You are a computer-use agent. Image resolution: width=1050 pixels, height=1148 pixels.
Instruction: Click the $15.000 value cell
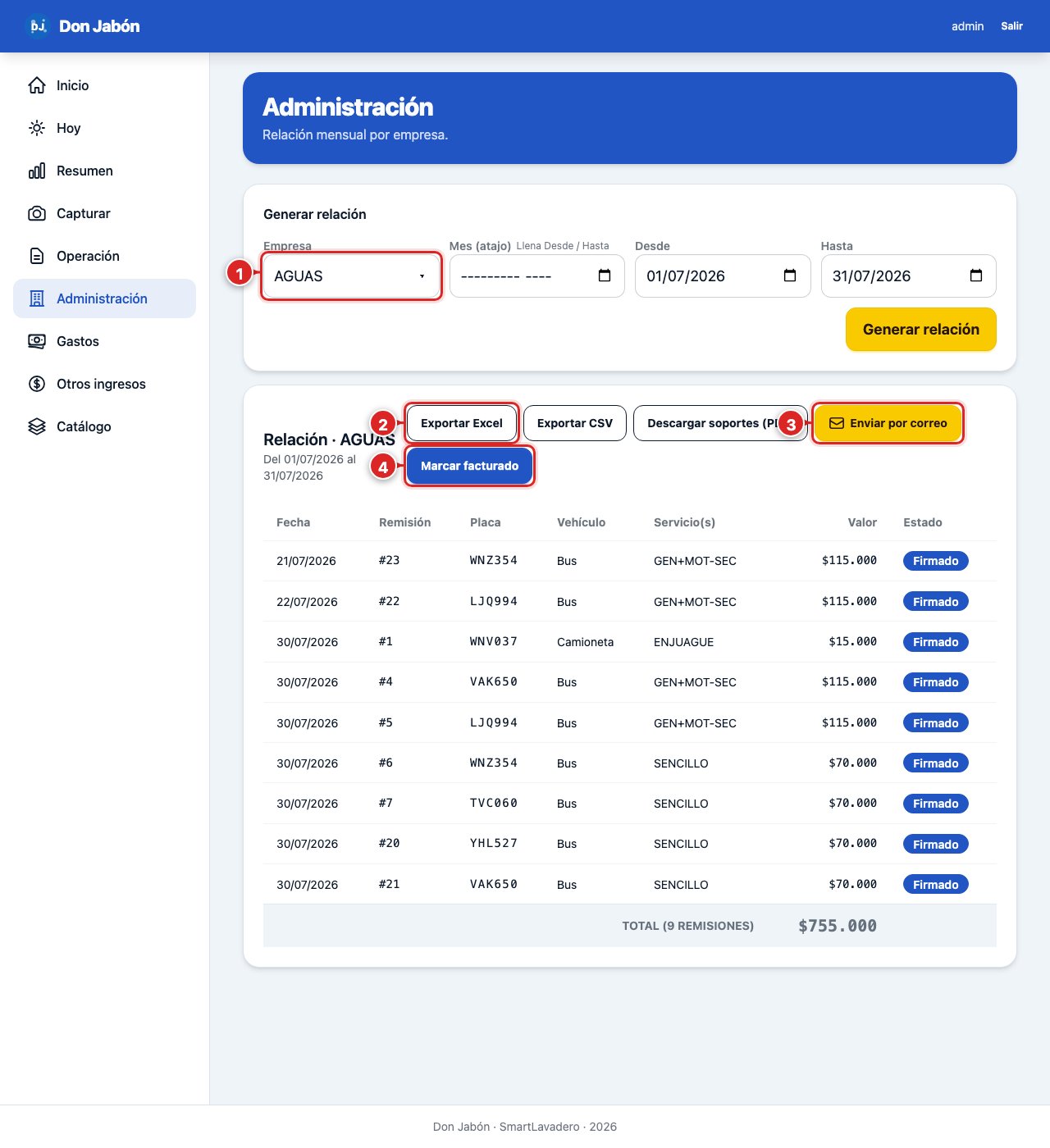(x=853, y=641)
